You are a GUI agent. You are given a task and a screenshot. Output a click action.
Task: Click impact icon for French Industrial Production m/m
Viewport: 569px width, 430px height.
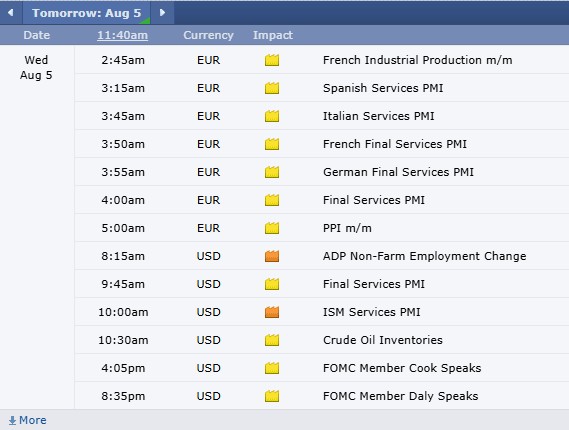coord(272,60)
